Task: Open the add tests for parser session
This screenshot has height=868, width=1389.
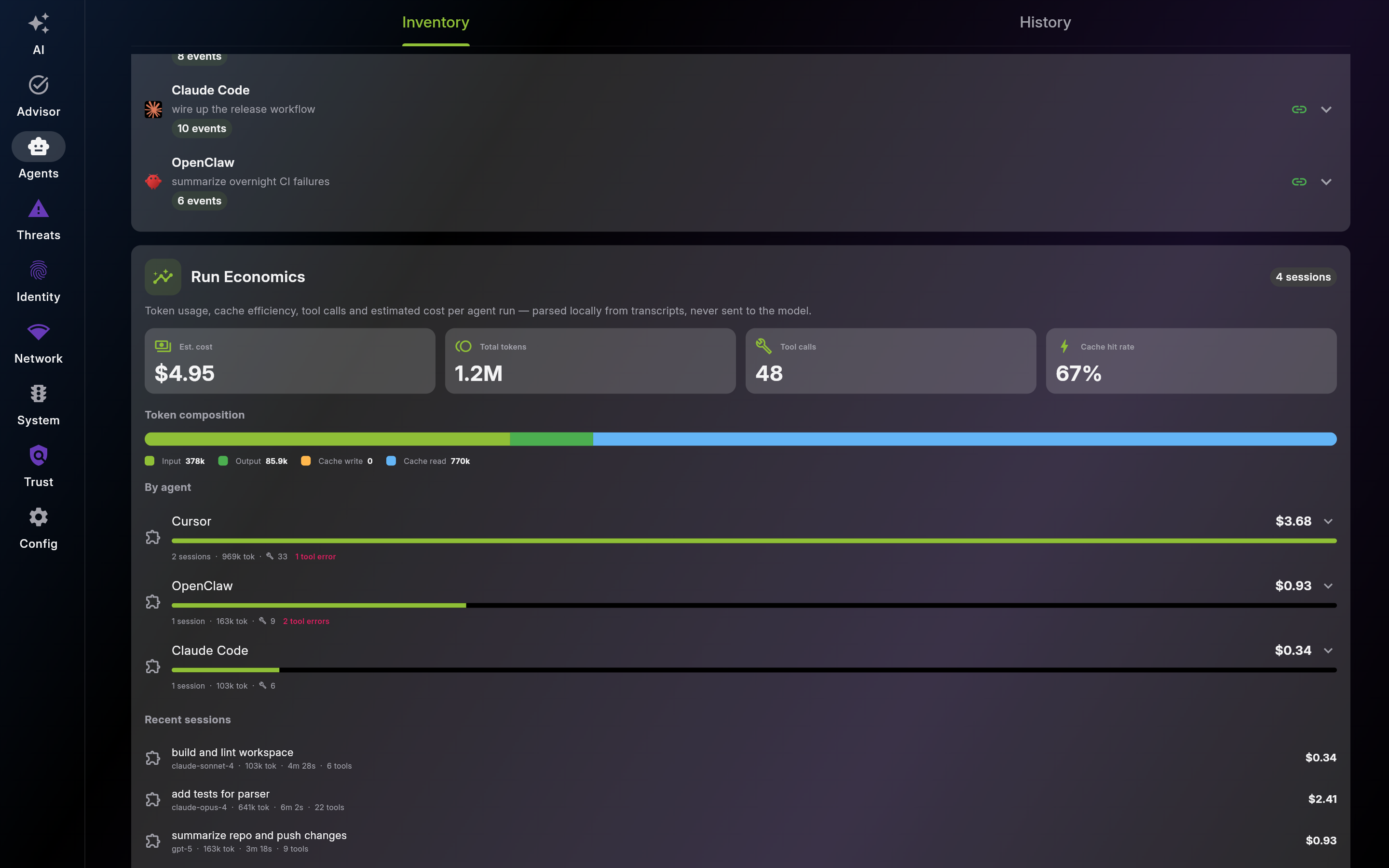Action: (740, 799)
